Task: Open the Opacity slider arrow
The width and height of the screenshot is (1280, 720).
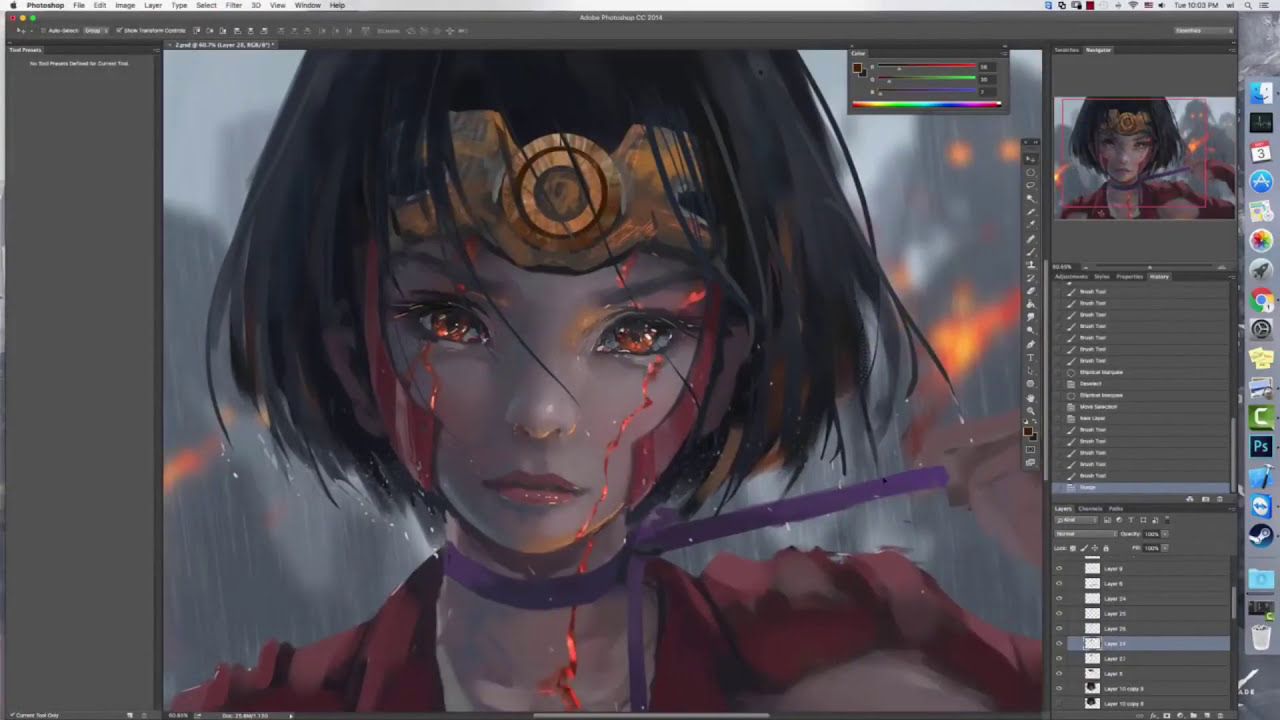Action: (x=1165, y=534)
